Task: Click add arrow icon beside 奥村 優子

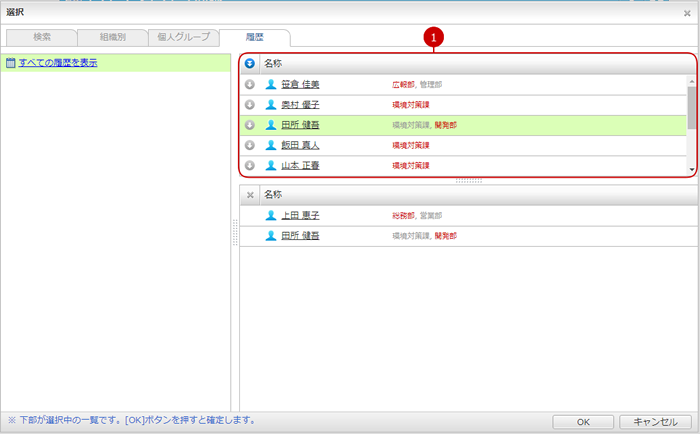Action: (250, 104)
